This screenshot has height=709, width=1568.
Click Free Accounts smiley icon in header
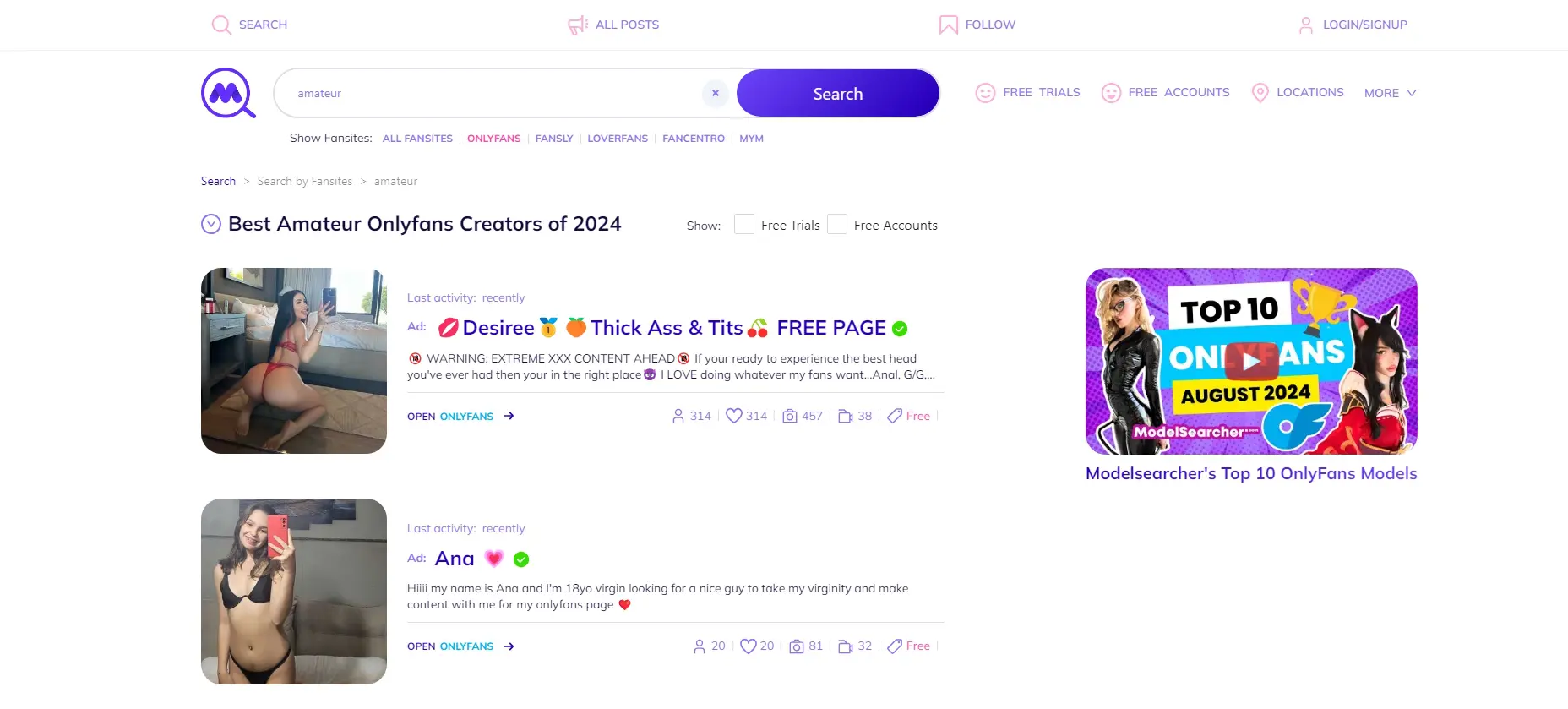1111,93
